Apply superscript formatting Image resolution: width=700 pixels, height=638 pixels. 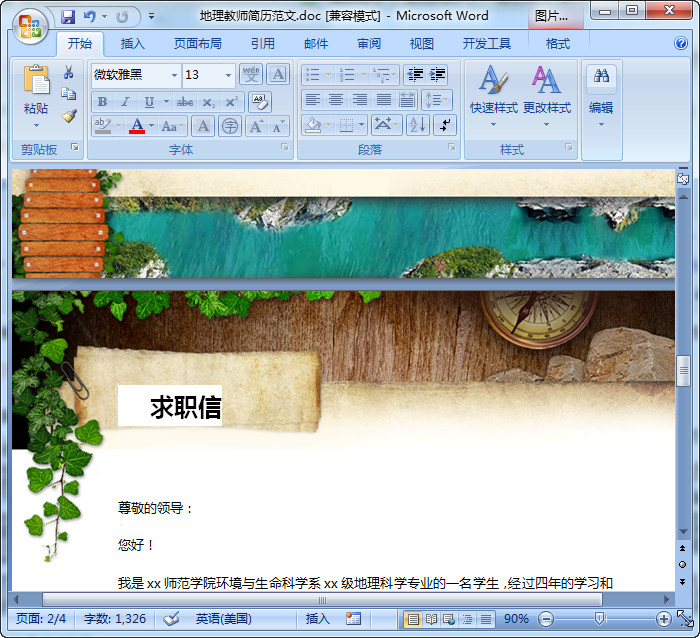pos(231,102)
